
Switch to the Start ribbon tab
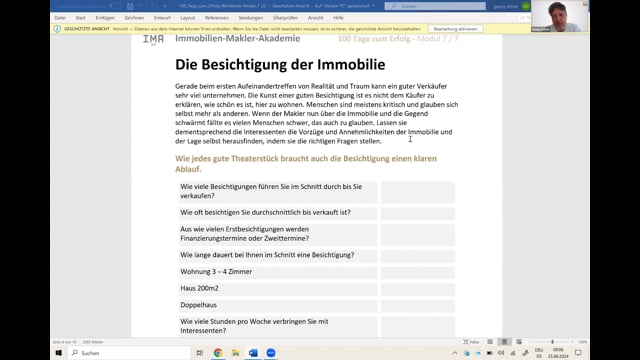pos(80,18)
